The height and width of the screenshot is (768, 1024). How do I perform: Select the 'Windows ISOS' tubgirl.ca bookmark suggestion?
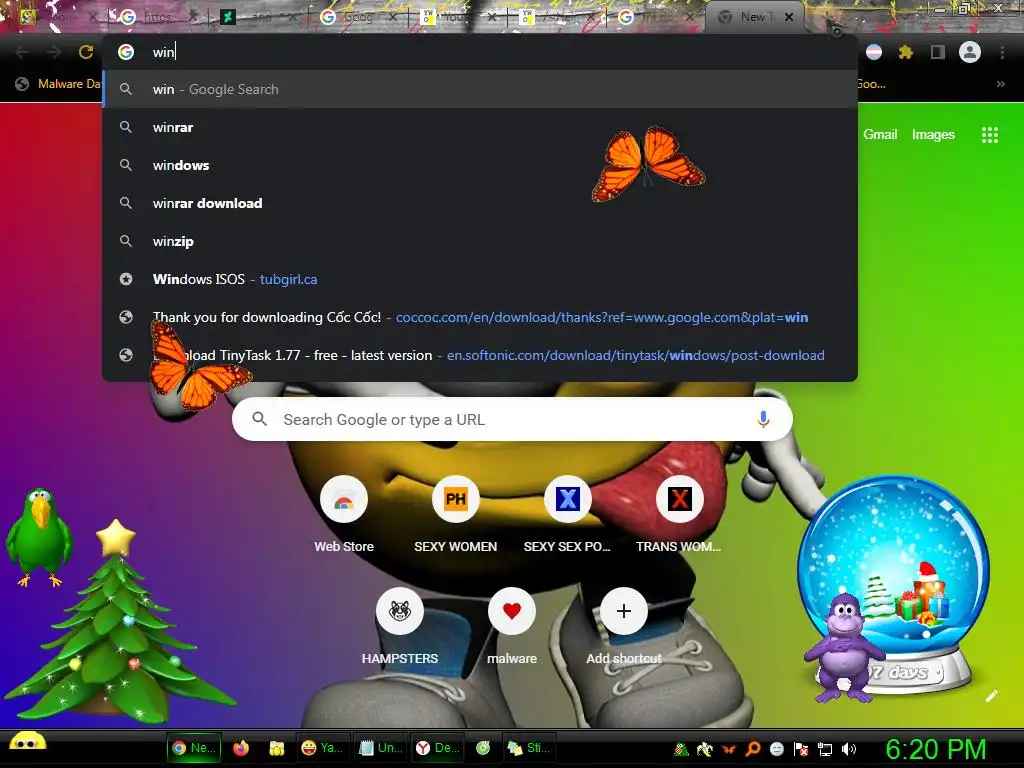click(480, 279)
